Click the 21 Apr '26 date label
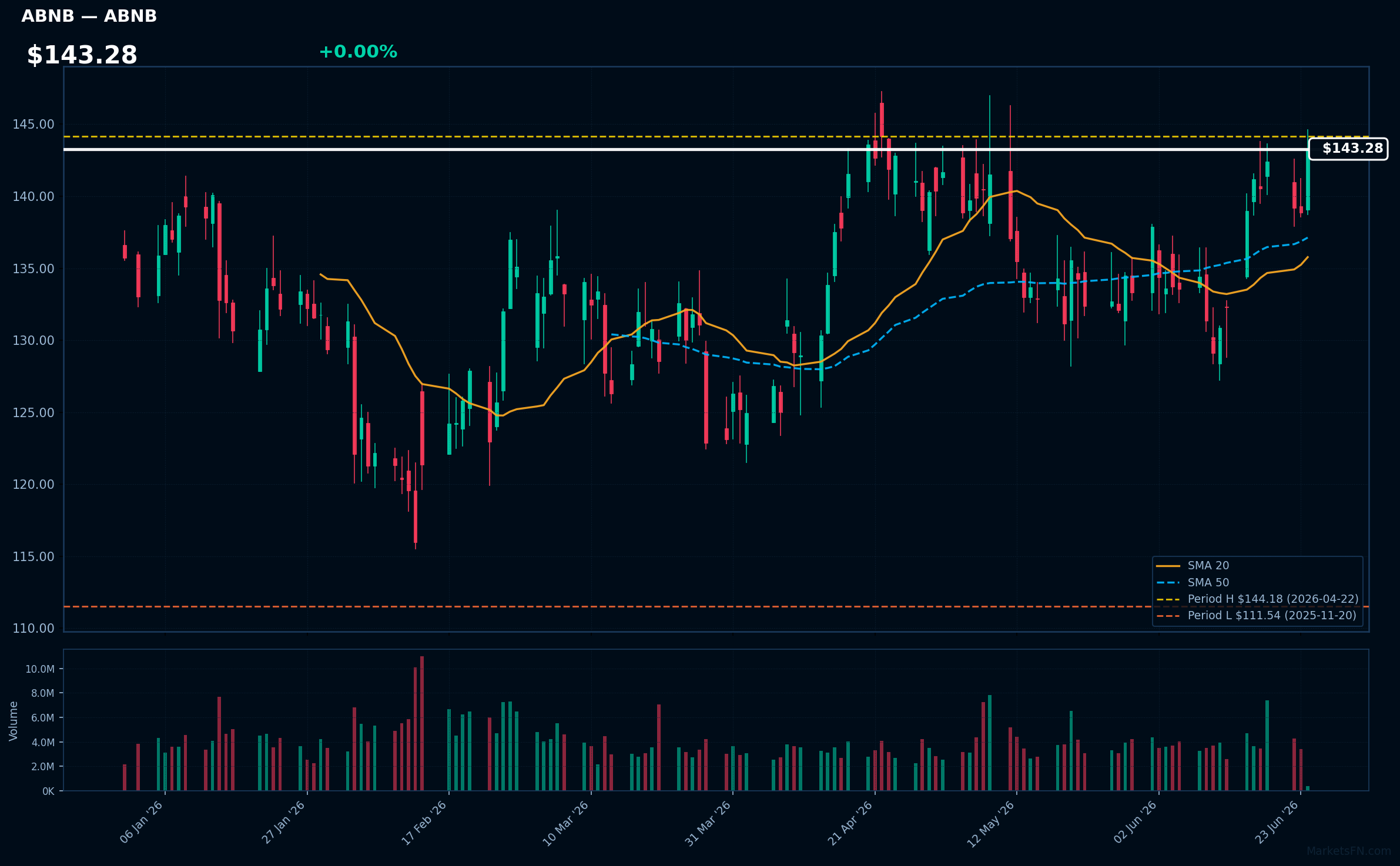Viewport: 1400px width, 866px height. tap(850, 823)
